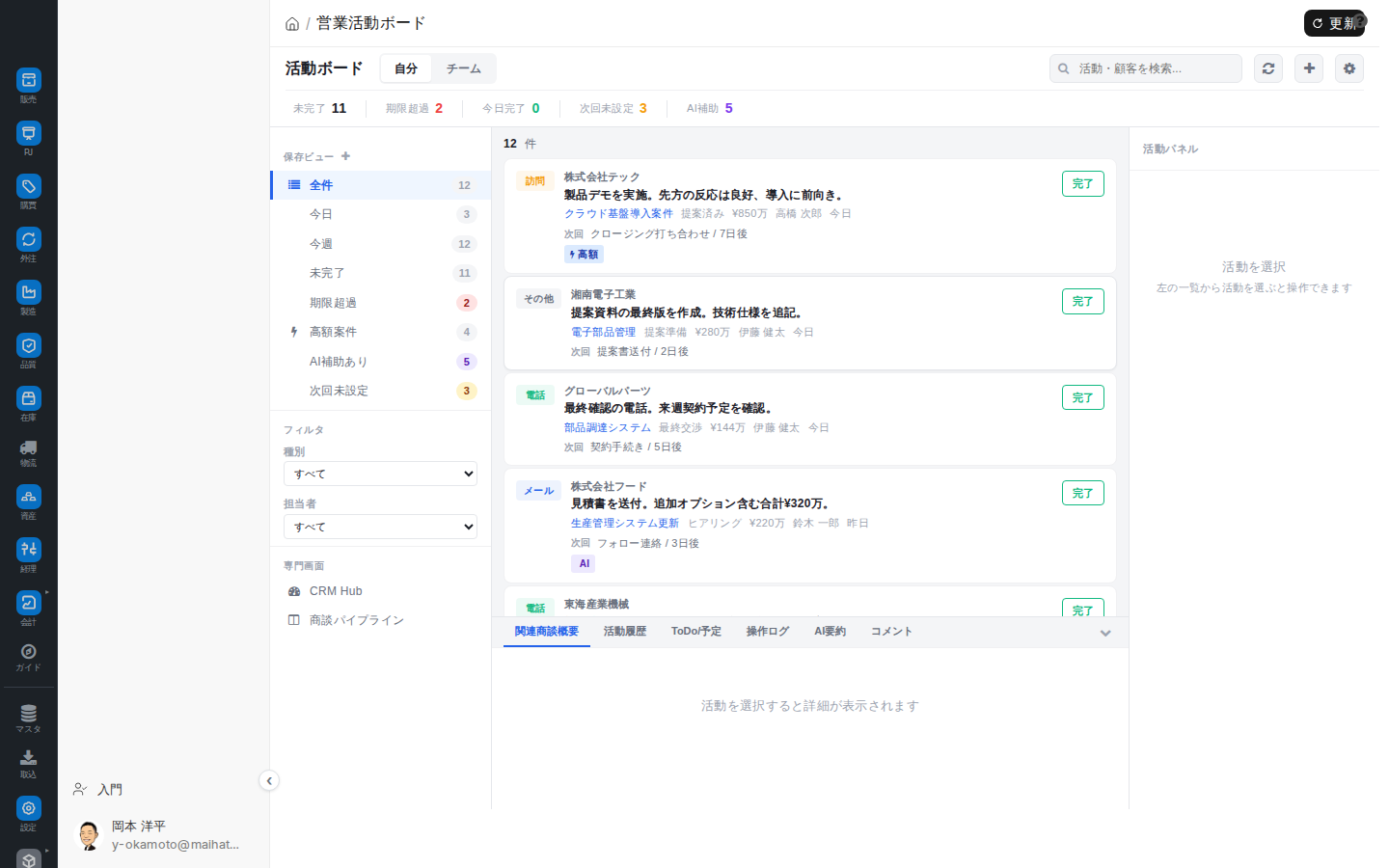1389x868 pixels.
Task: Click the 更新 button at top right
Action: [1334, 23]
